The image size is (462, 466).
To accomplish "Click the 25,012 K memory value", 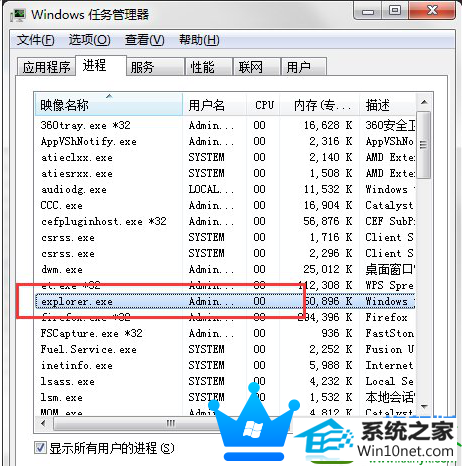I will point(328,269).
